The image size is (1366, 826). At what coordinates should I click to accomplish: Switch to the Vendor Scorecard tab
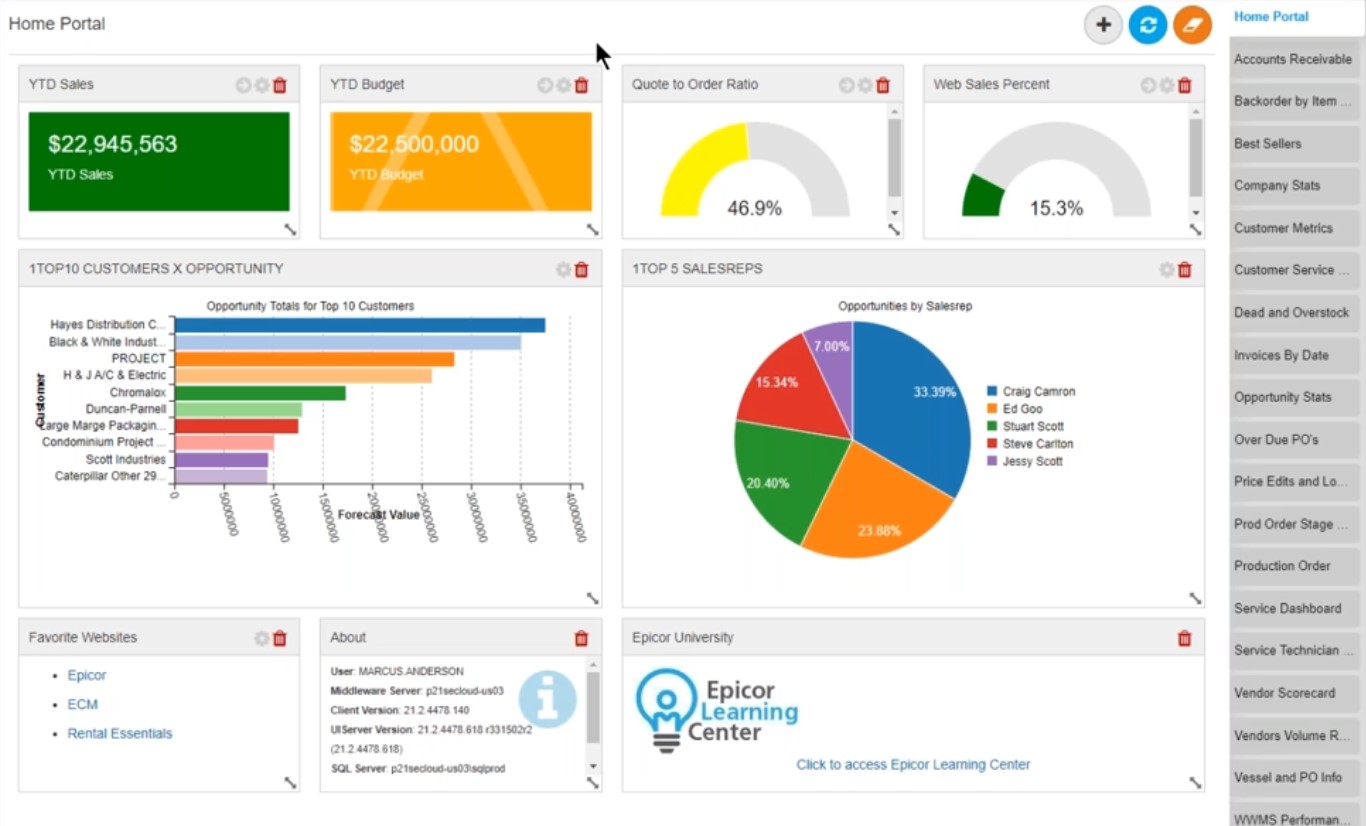click(x=1284, y=693)
